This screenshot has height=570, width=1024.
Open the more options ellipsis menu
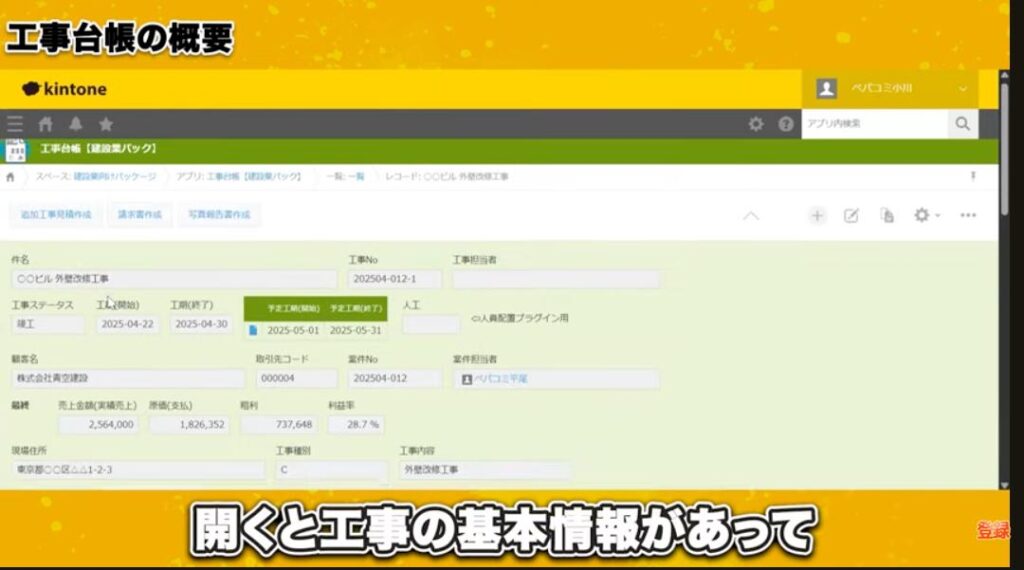968,215
